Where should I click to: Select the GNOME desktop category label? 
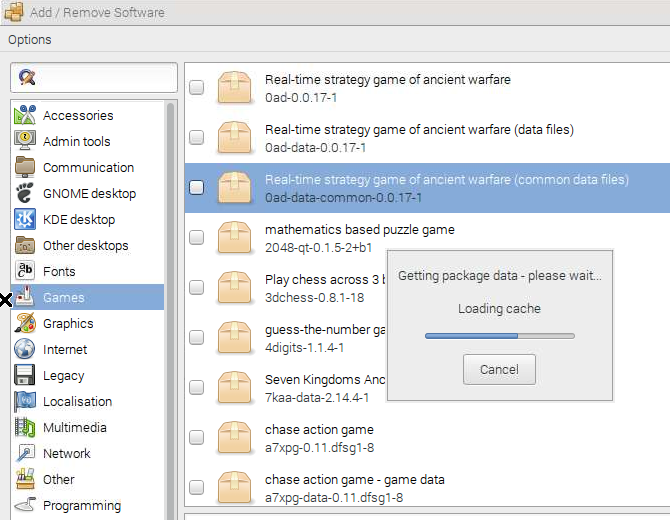(89, 194)
